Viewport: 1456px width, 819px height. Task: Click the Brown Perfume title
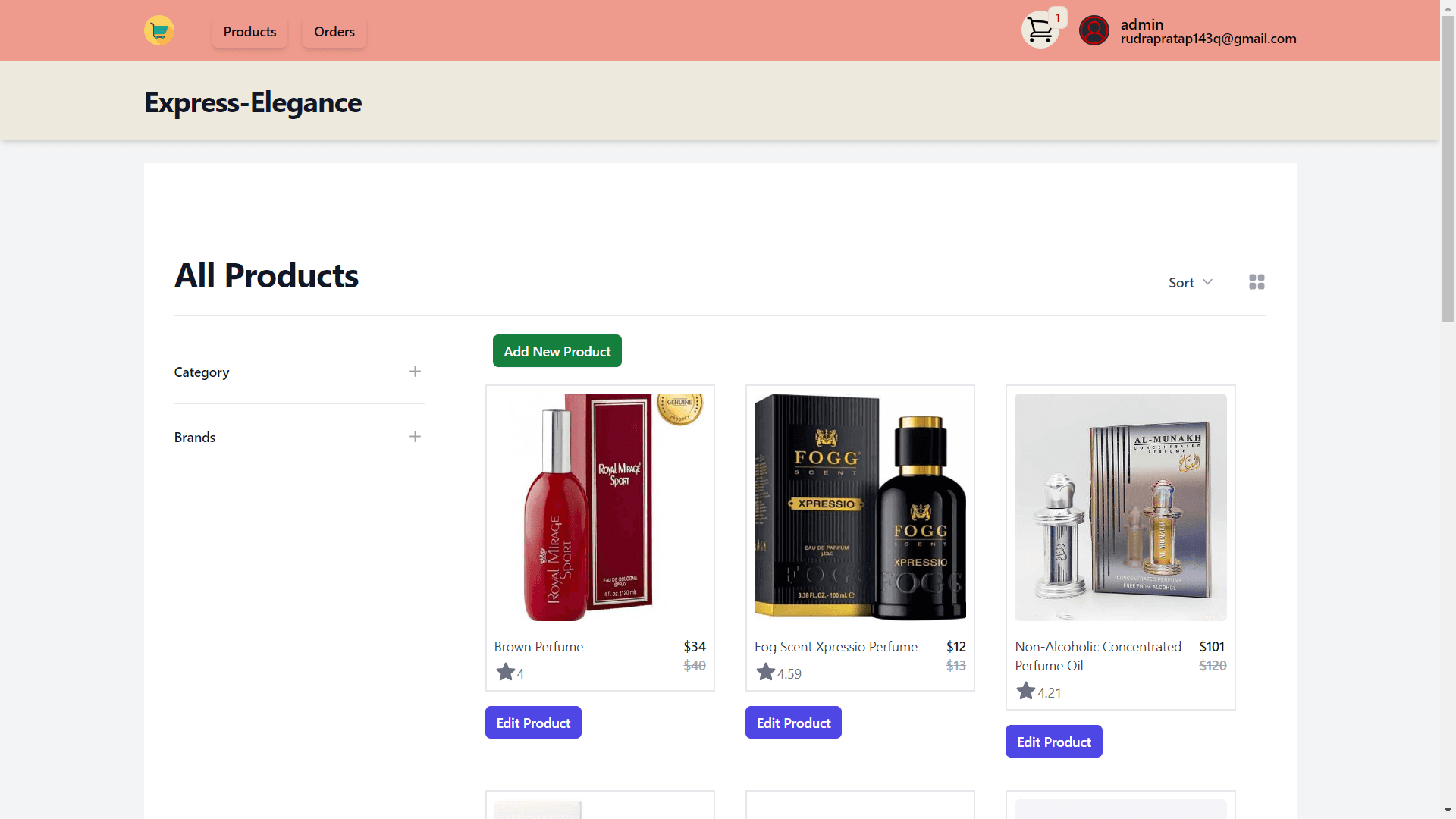point(538,647)
